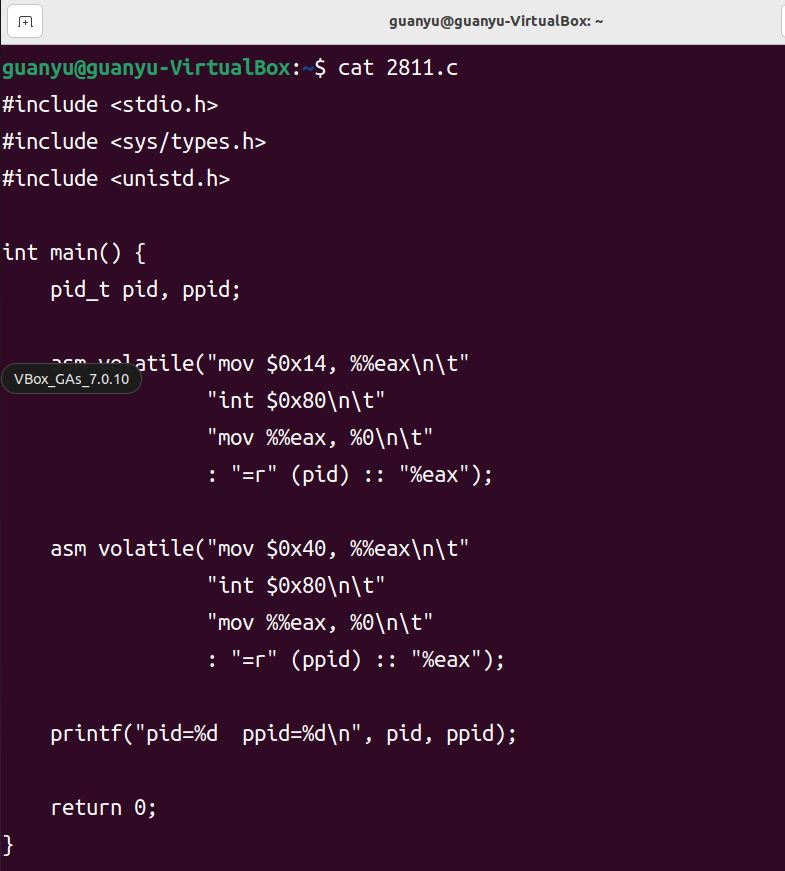
Task: Click the '#include <stdio.h>' line
Action: coord(110,105)
